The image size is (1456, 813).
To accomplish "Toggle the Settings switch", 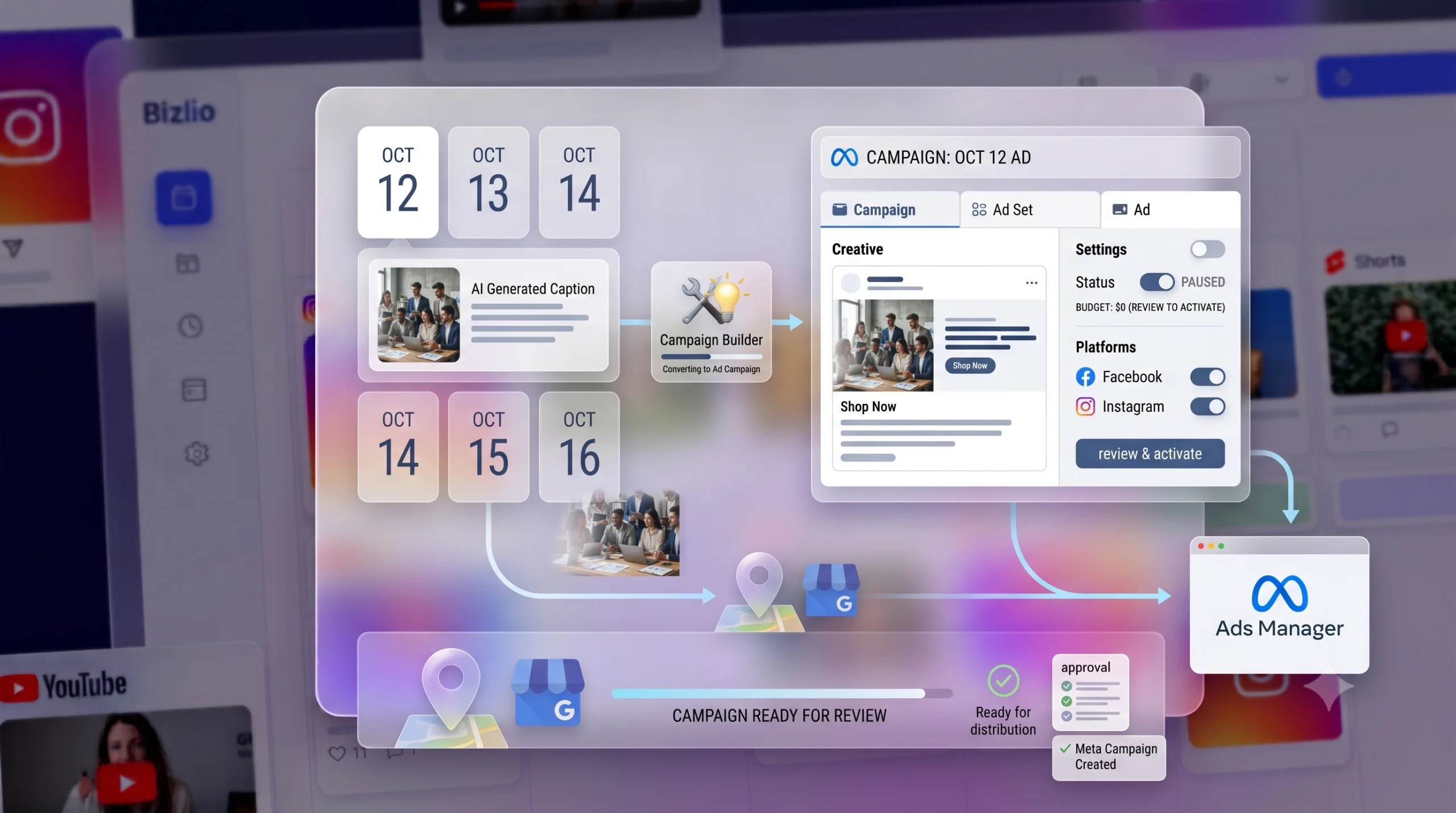I will (x=1207, y=249).
